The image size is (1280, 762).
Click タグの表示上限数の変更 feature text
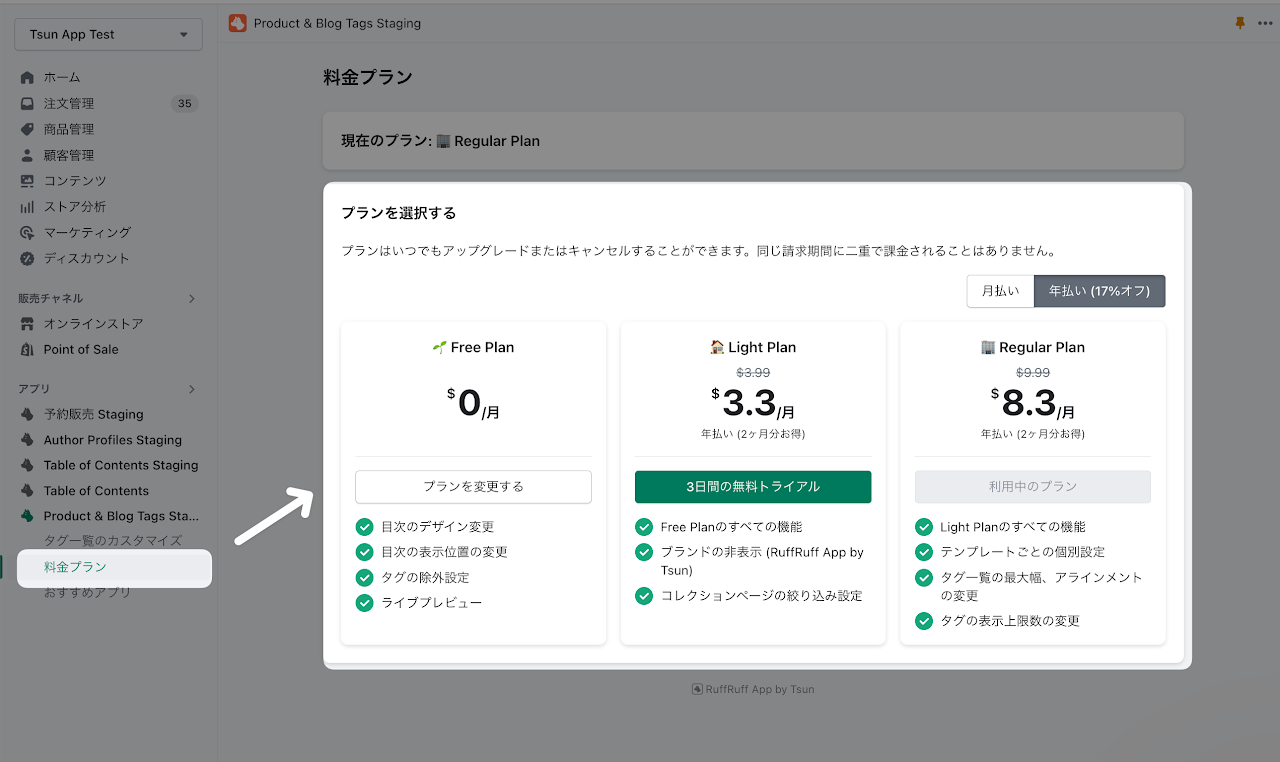pyautogui.click(x=1010, y=621)
